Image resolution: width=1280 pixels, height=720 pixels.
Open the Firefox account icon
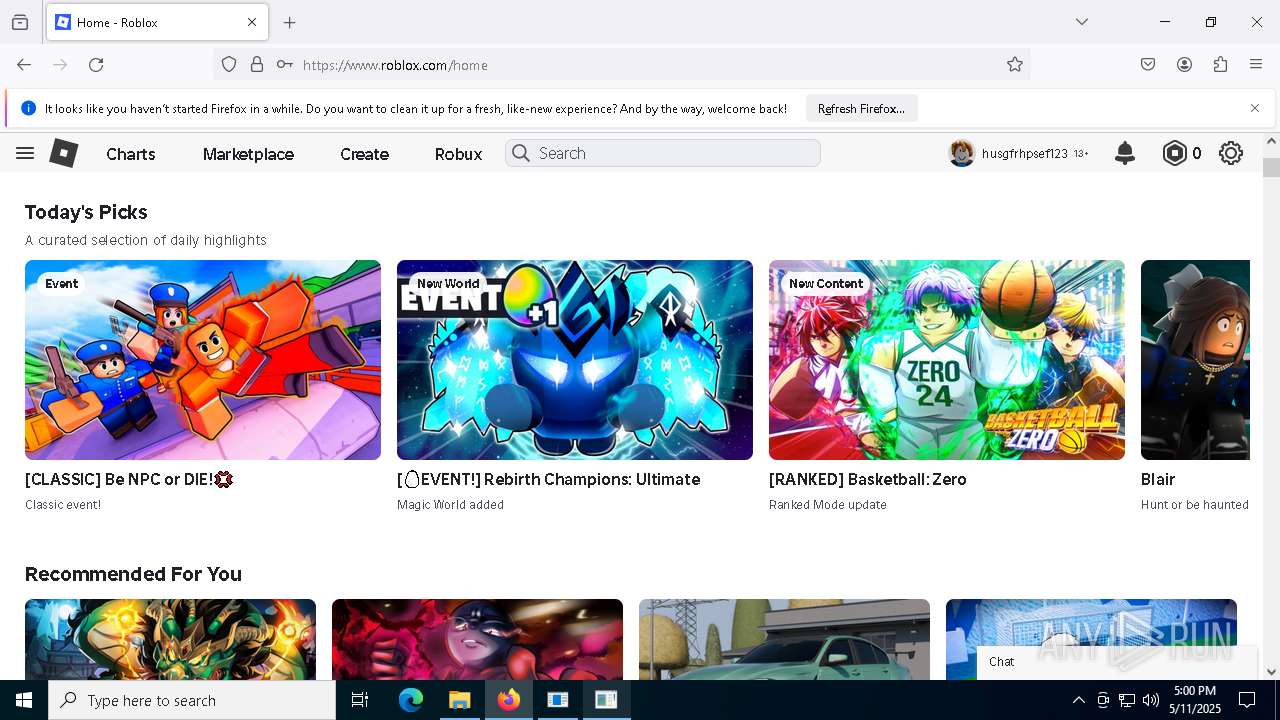[1184, 65]
